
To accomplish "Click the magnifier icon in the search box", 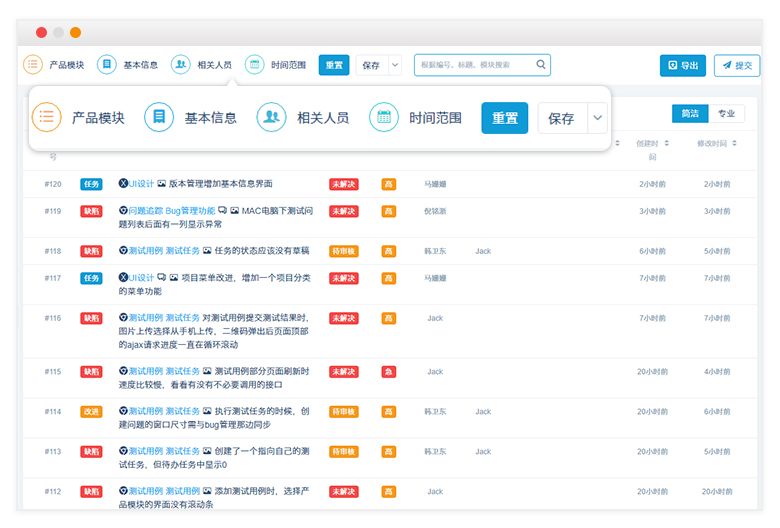I will [541, 65].
